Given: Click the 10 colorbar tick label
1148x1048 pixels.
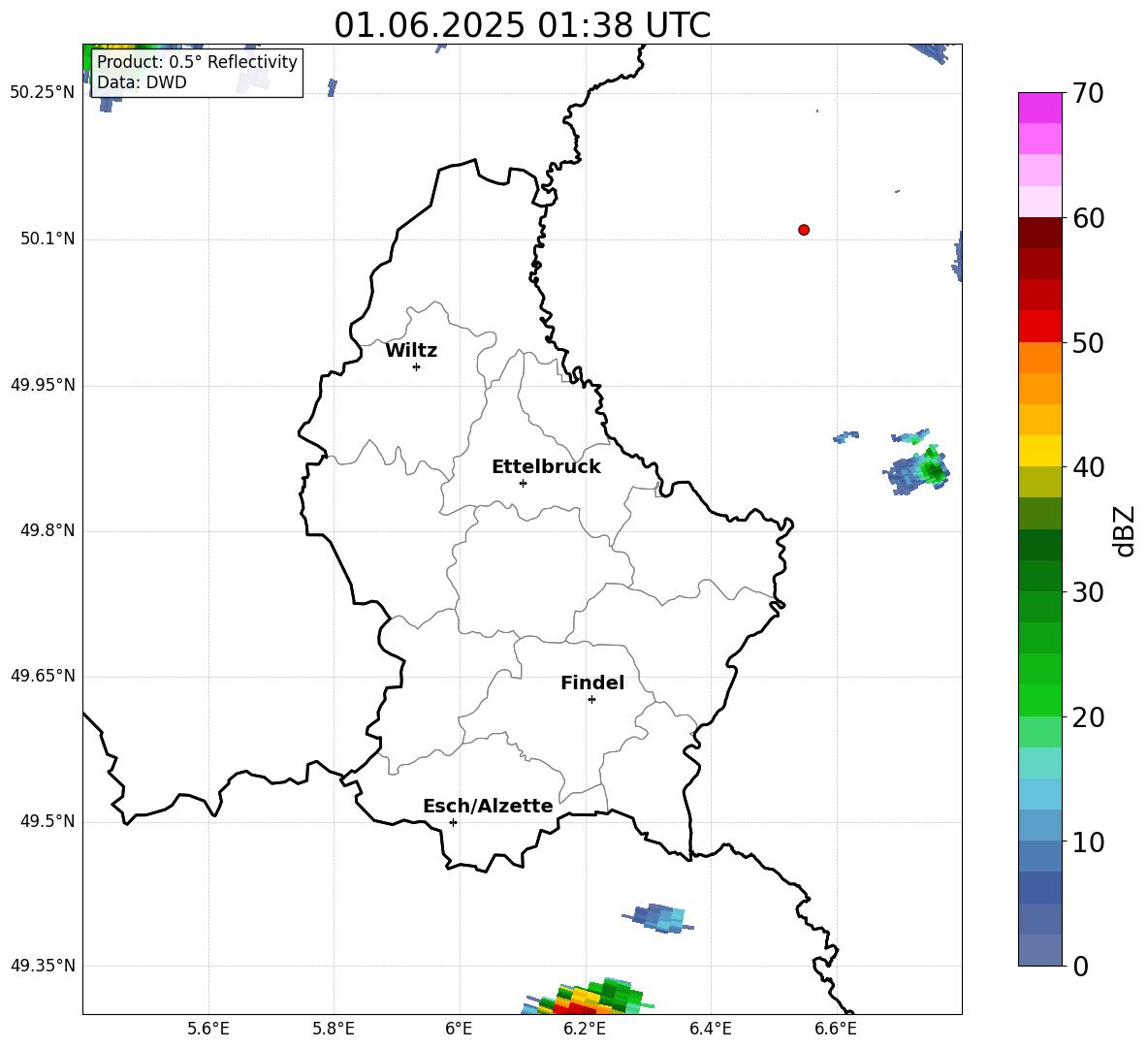Looking at the screenshot, I should click(x=1088, y=842).
